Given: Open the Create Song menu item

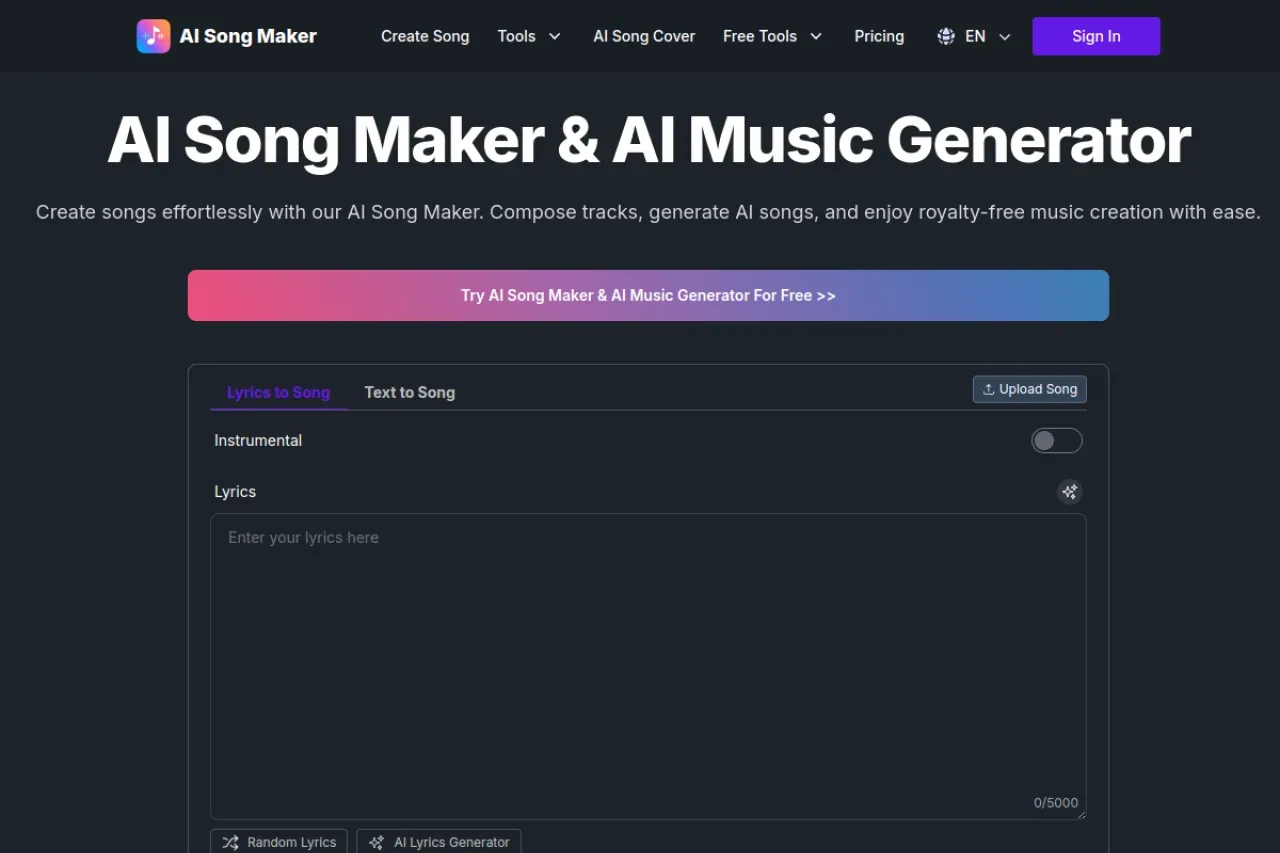Looking at the screenshot, I should pyautogui.click(x=425, y=36).
